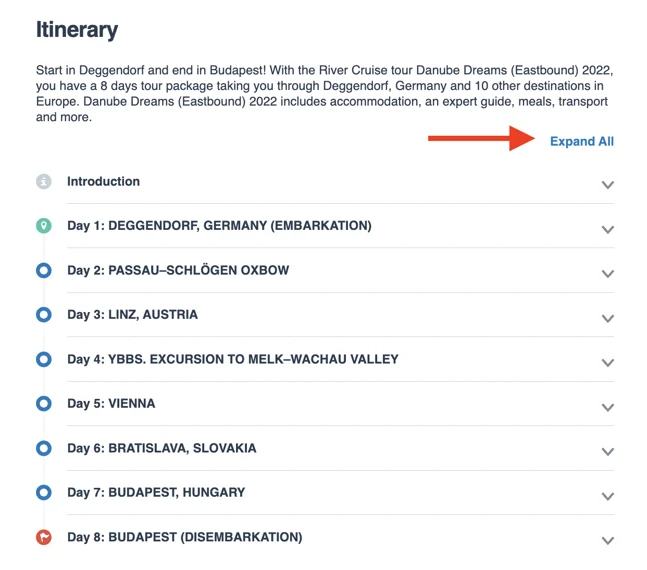The image size is (647, 570).
Task: Click the green Day 1 location pin icon
Action: (44, 226)
